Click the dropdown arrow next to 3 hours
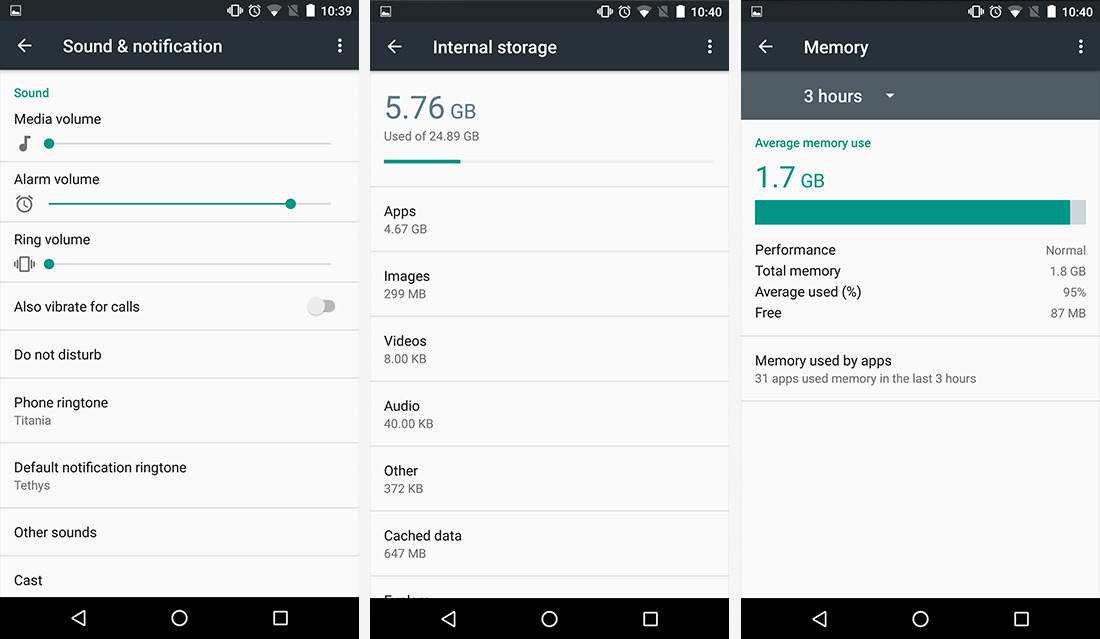The width and height of the screenshot is (1100, 639). [890, 95]
